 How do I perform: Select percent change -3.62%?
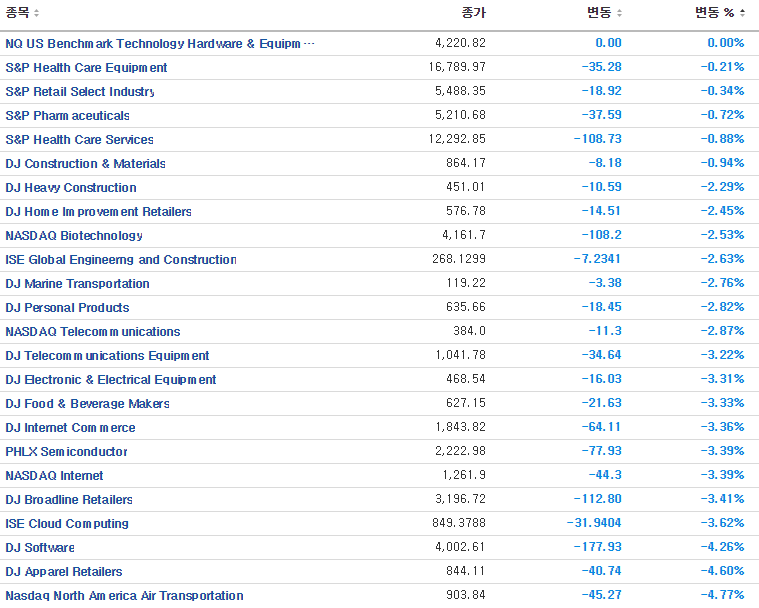tap(722, 523)
